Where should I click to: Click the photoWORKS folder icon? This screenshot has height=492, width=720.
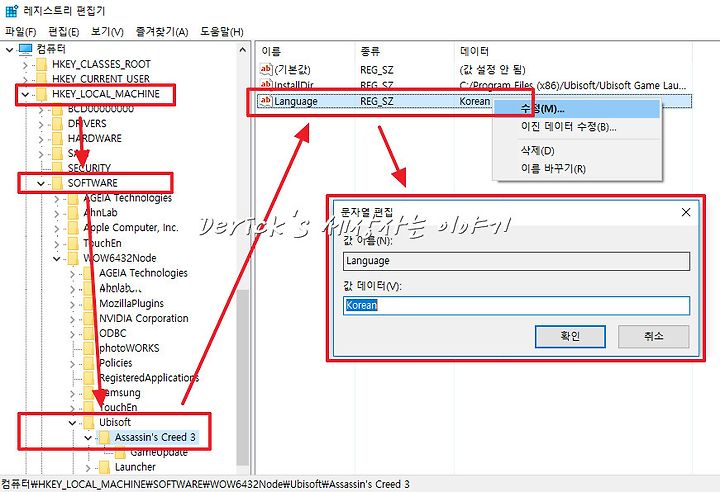tap(89, 348)
